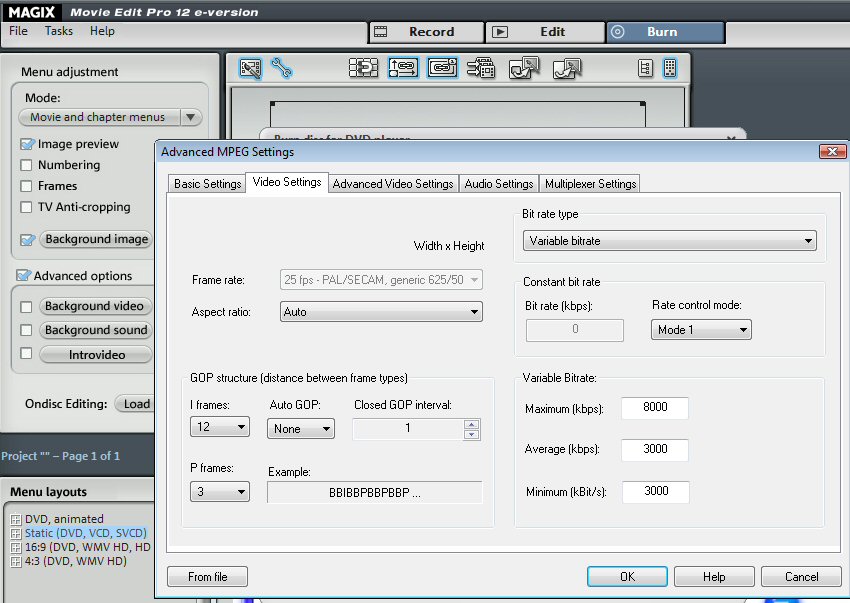
Task: Click the first page-curl picture icon
Action: pos(524,68)
